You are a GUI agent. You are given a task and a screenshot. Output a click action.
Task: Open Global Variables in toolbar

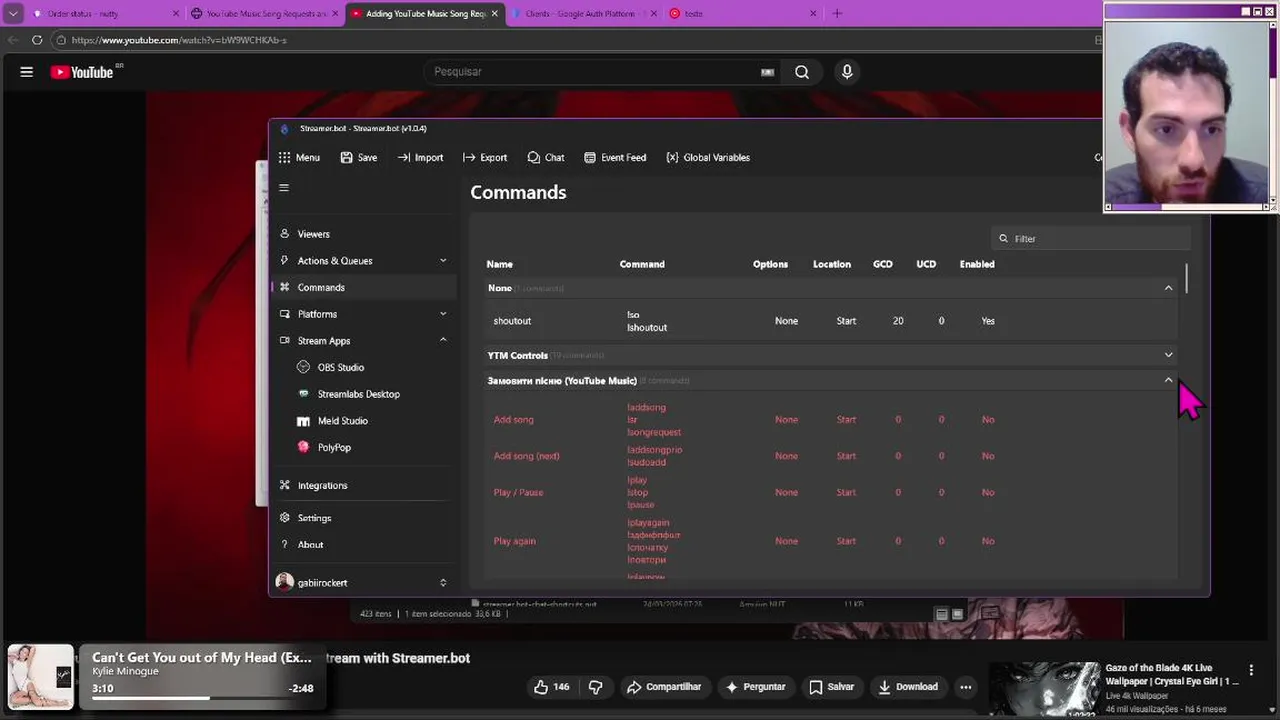click(708, 157)
